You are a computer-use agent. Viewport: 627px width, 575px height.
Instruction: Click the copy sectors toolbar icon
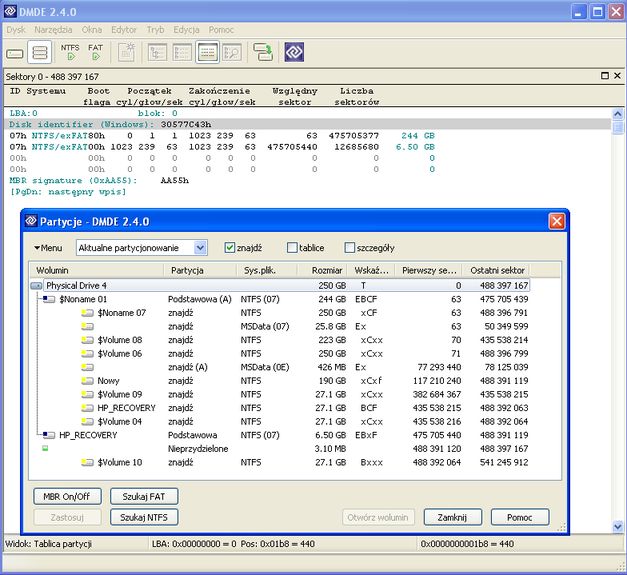pos(263,52)
